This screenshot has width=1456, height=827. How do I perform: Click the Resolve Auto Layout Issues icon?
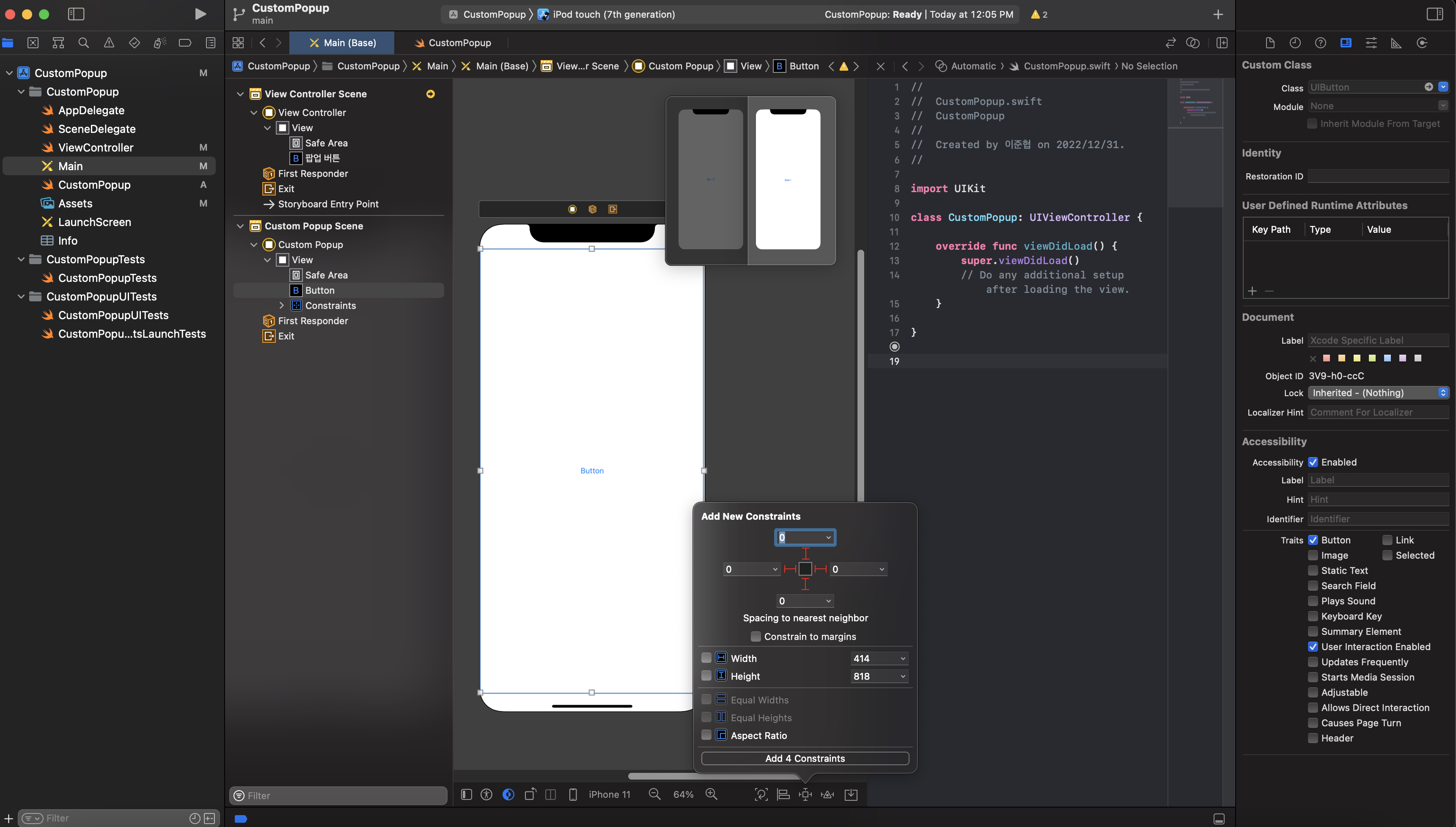pyautogui.click(x=828, y=795)
